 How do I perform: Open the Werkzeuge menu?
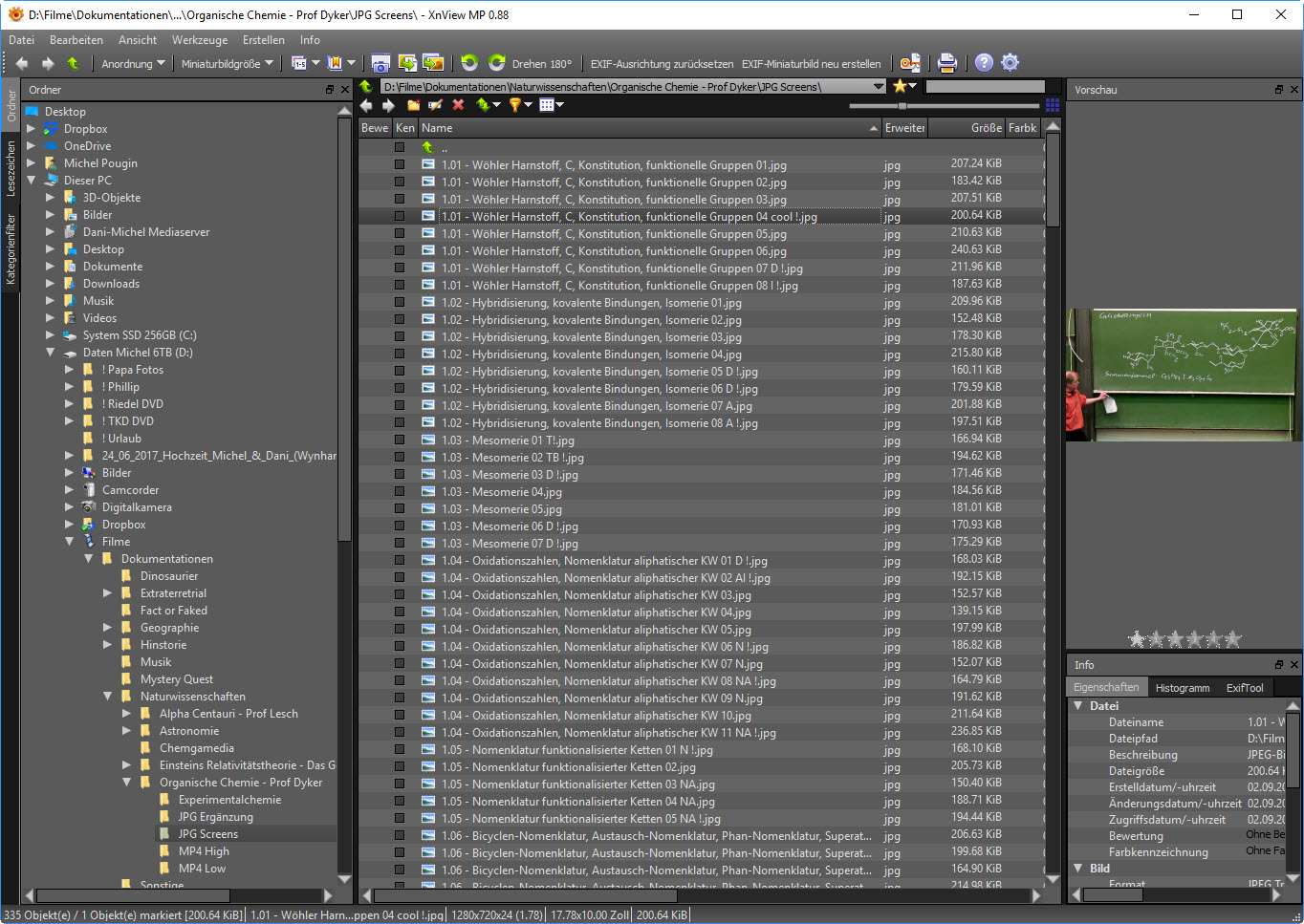[199, 40]
